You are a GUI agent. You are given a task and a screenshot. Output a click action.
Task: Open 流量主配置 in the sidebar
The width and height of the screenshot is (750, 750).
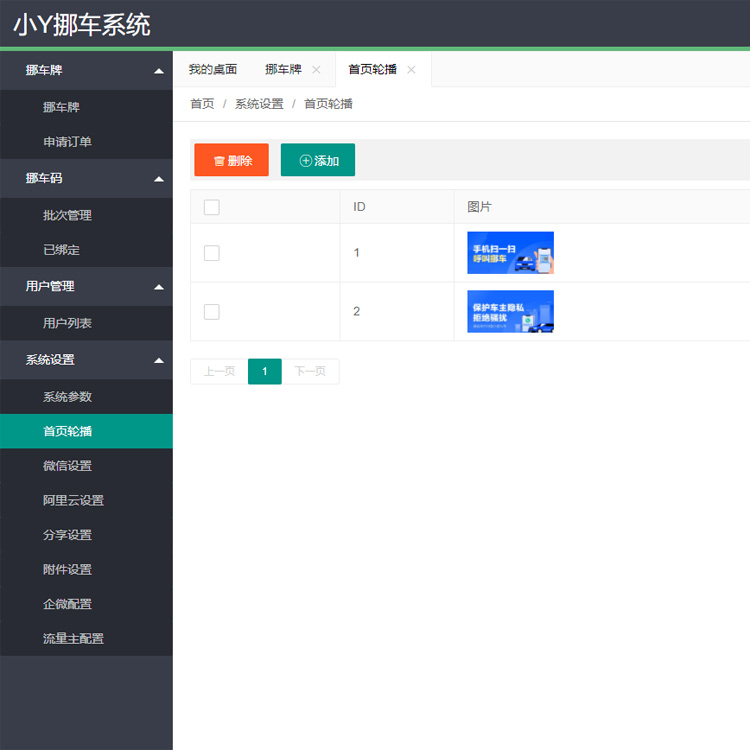point(86,639)
